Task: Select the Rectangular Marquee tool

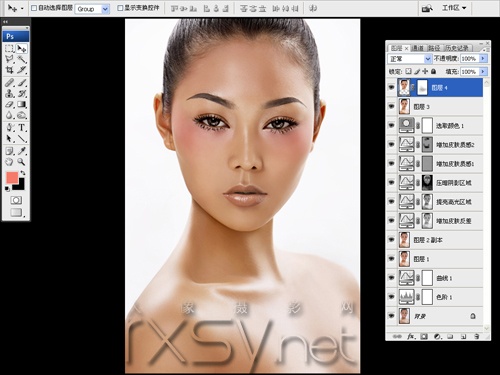Action: 10,49
